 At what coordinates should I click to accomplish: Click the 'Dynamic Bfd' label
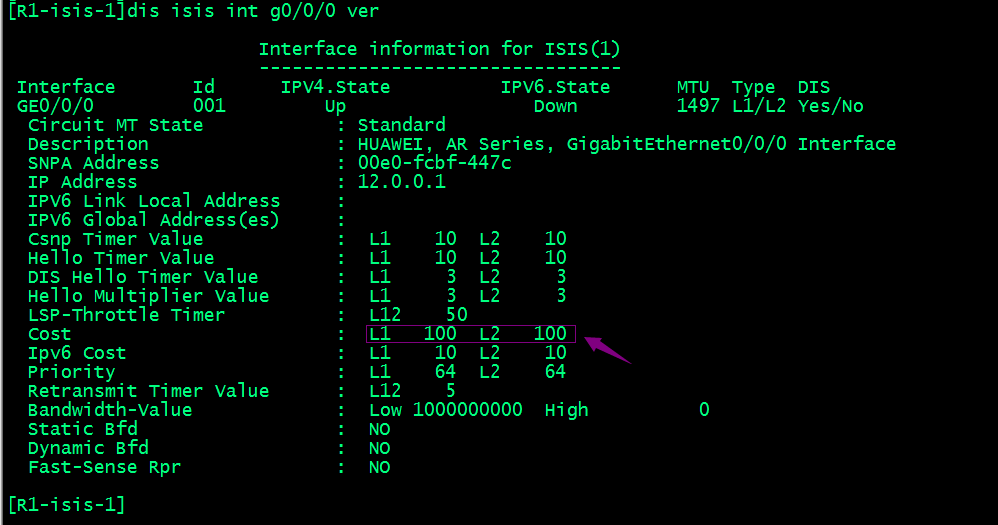pyautogui.click(x=88, y=448)
